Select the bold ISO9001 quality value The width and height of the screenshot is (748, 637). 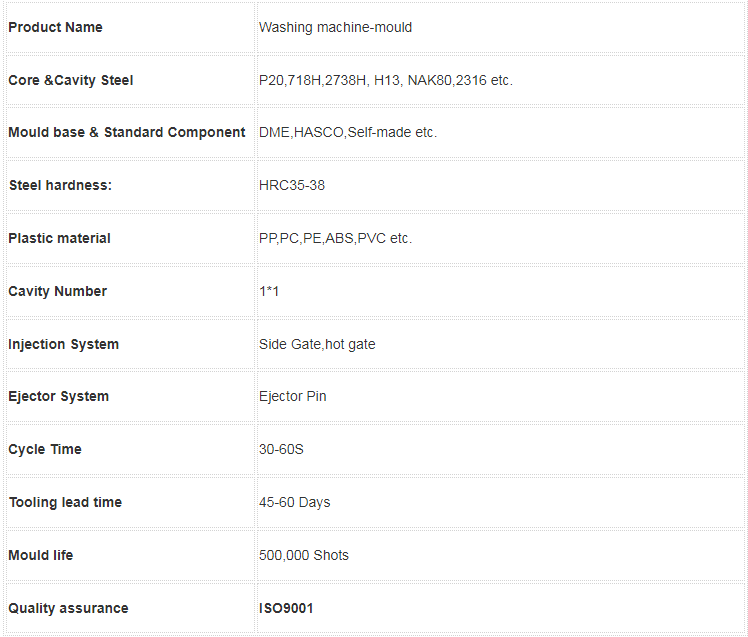pyautogui.click(x=286, y=608)
